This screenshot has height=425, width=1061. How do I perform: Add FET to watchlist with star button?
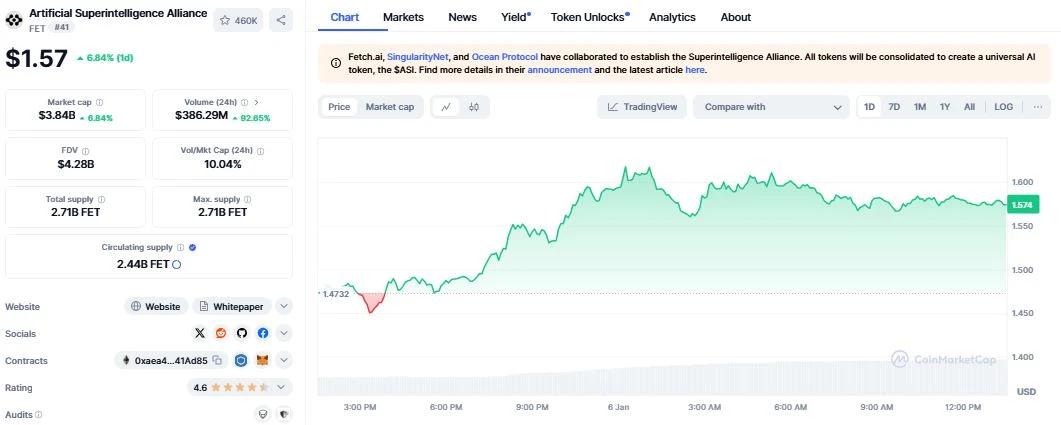point(238,20)
